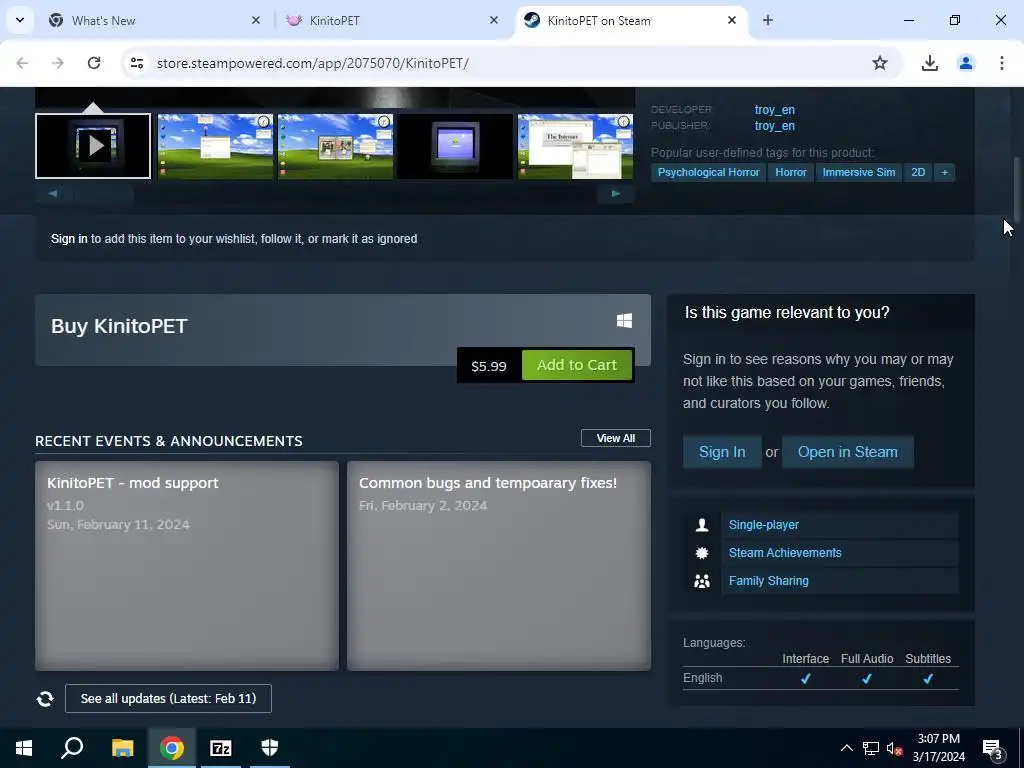
Task: Click the Steam Achievements badge icon
Action: click(702, 553)
